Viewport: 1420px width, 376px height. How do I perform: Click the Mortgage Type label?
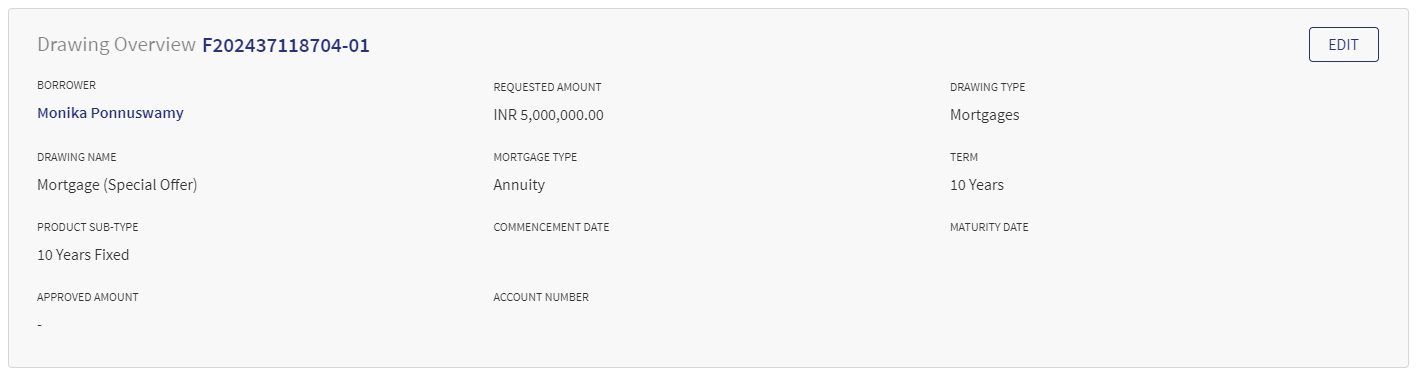click(535, 157)
